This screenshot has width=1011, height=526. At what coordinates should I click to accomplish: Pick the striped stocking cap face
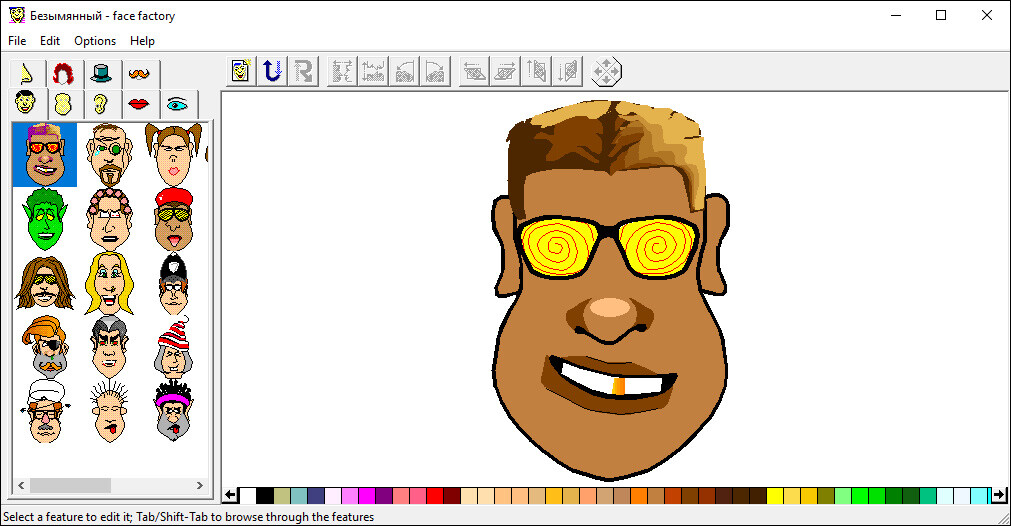click(173, 347)
